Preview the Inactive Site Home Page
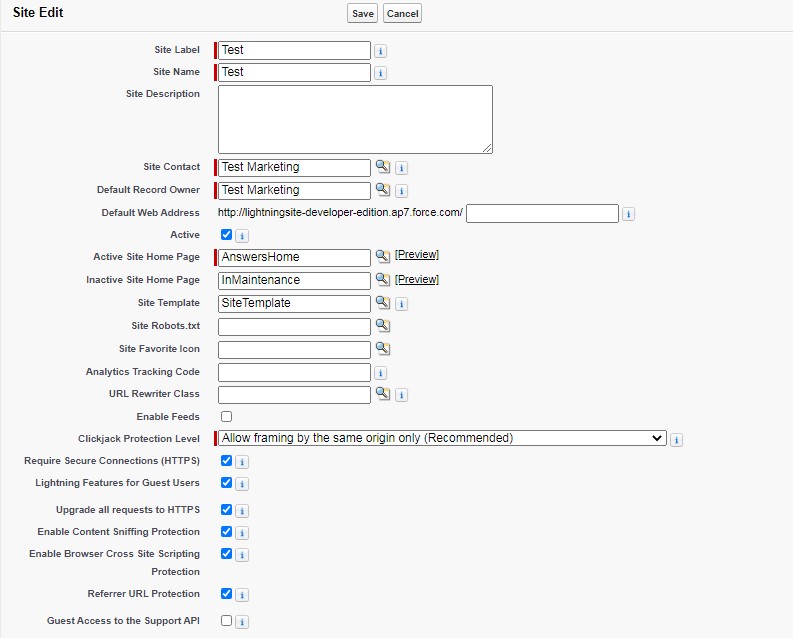793x638 pixels. click(x=416, y=280)
